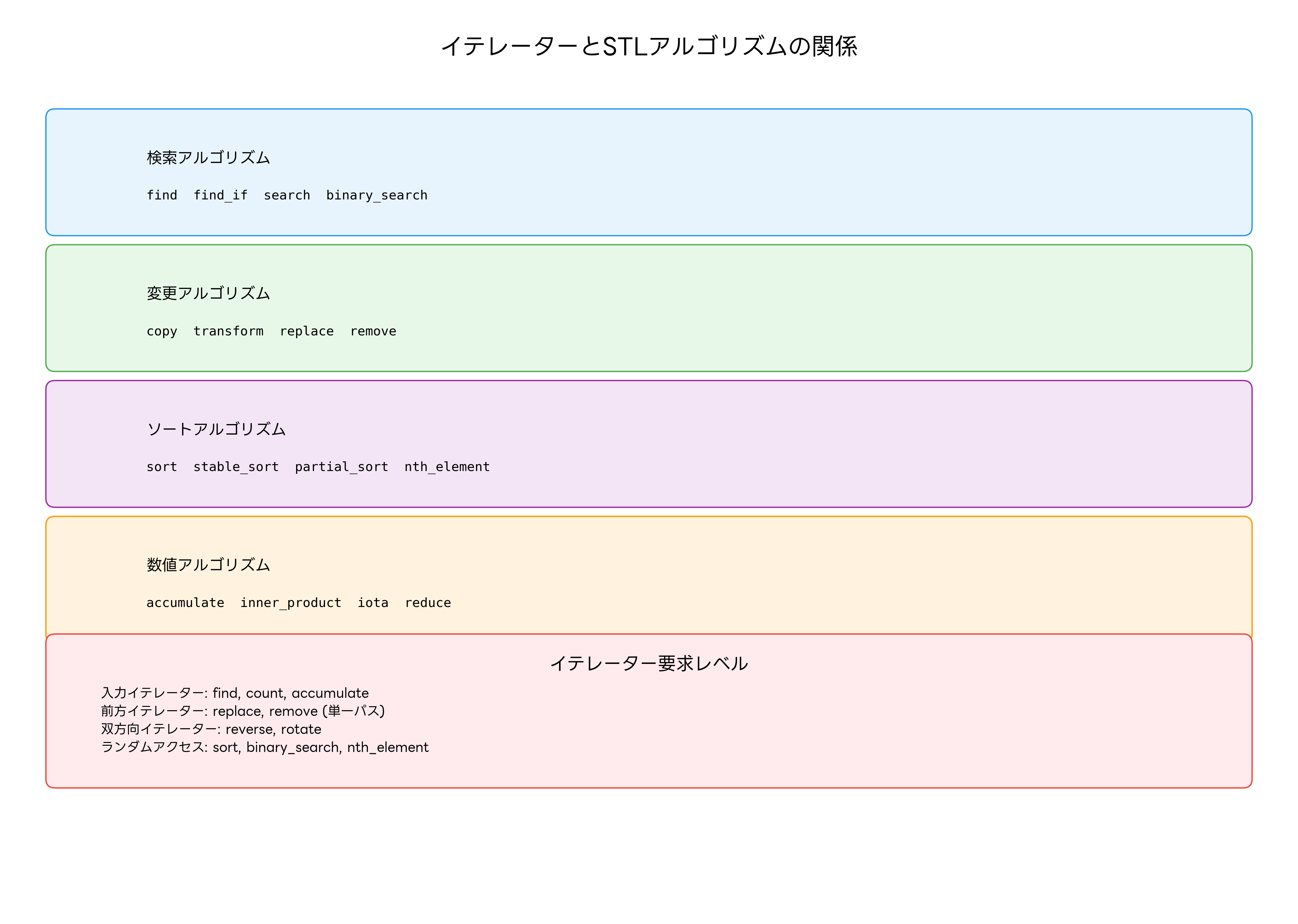Viewport: 1298px width, 924px height.
Task: Select the word search in the blue box
Action: tap(287, 195)
